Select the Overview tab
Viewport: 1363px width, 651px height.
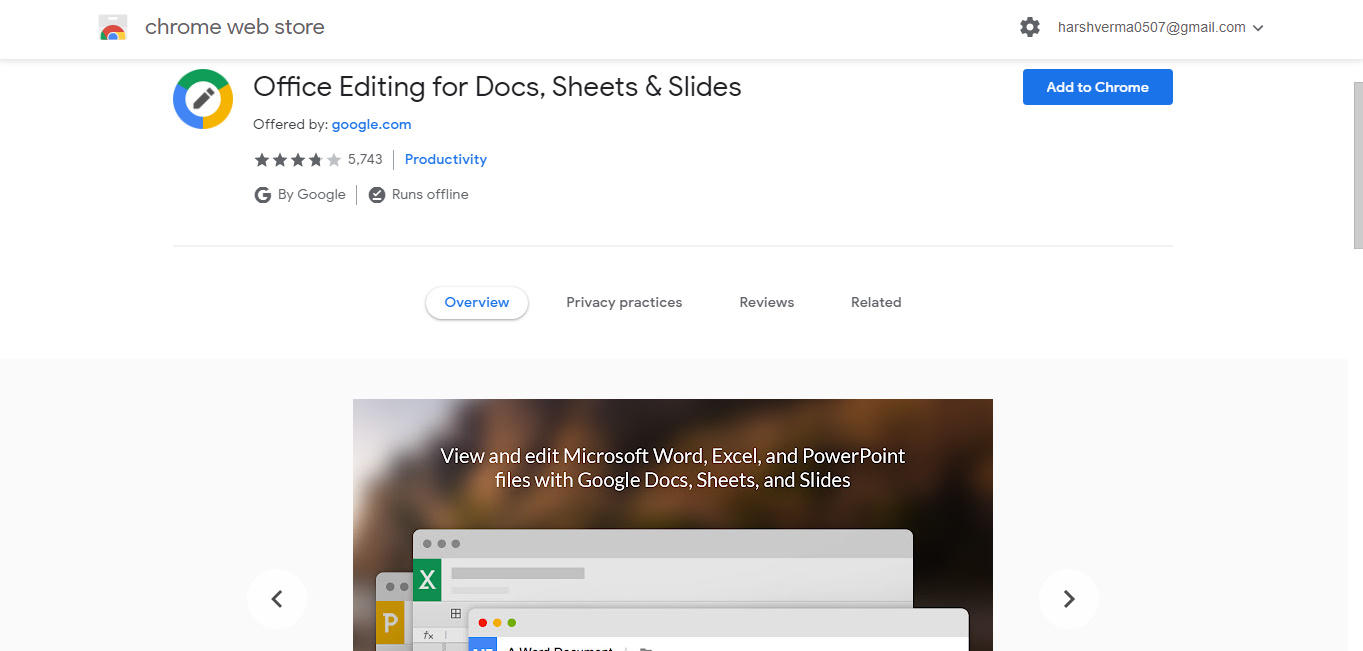coord(477,302)
